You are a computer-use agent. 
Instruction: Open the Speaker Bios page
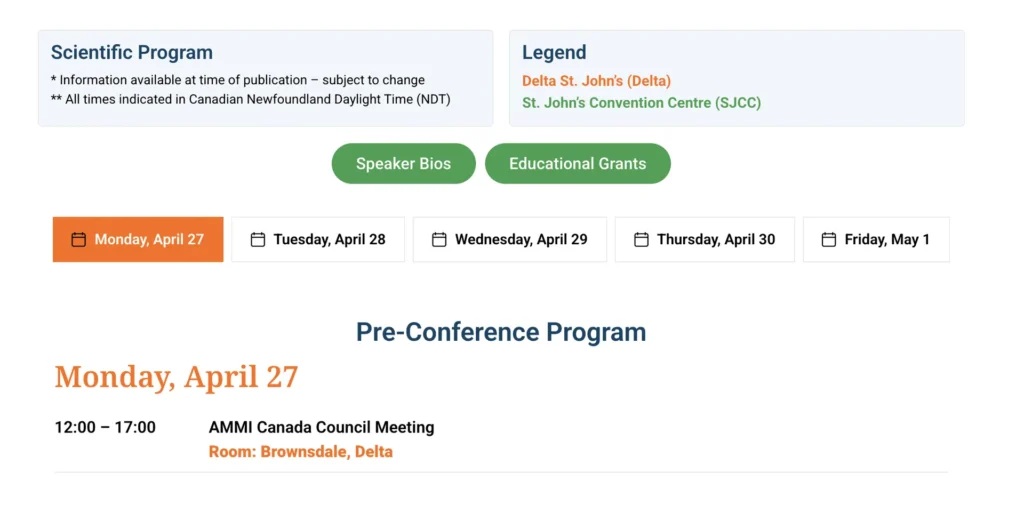403,164
